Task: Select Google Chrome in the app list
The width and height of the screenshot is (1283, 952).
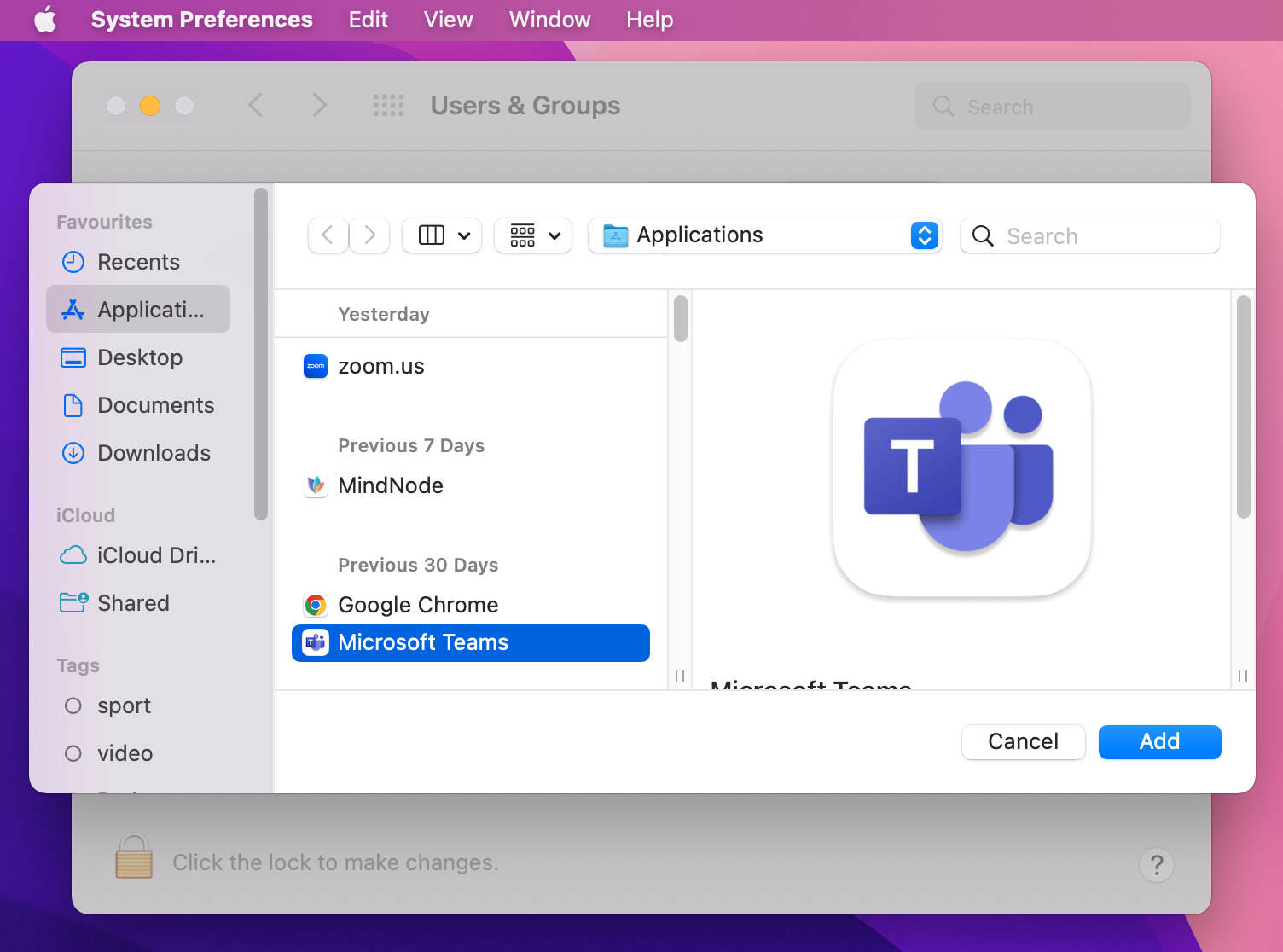Action: pyautogui.click(x=471, y=605)
